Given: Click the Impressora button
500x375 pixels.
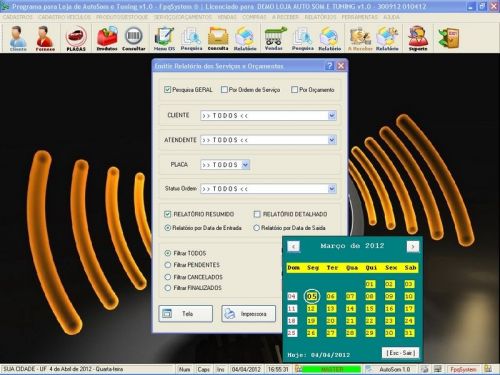Looking at the screenshot, I should (x=249, y=314).
